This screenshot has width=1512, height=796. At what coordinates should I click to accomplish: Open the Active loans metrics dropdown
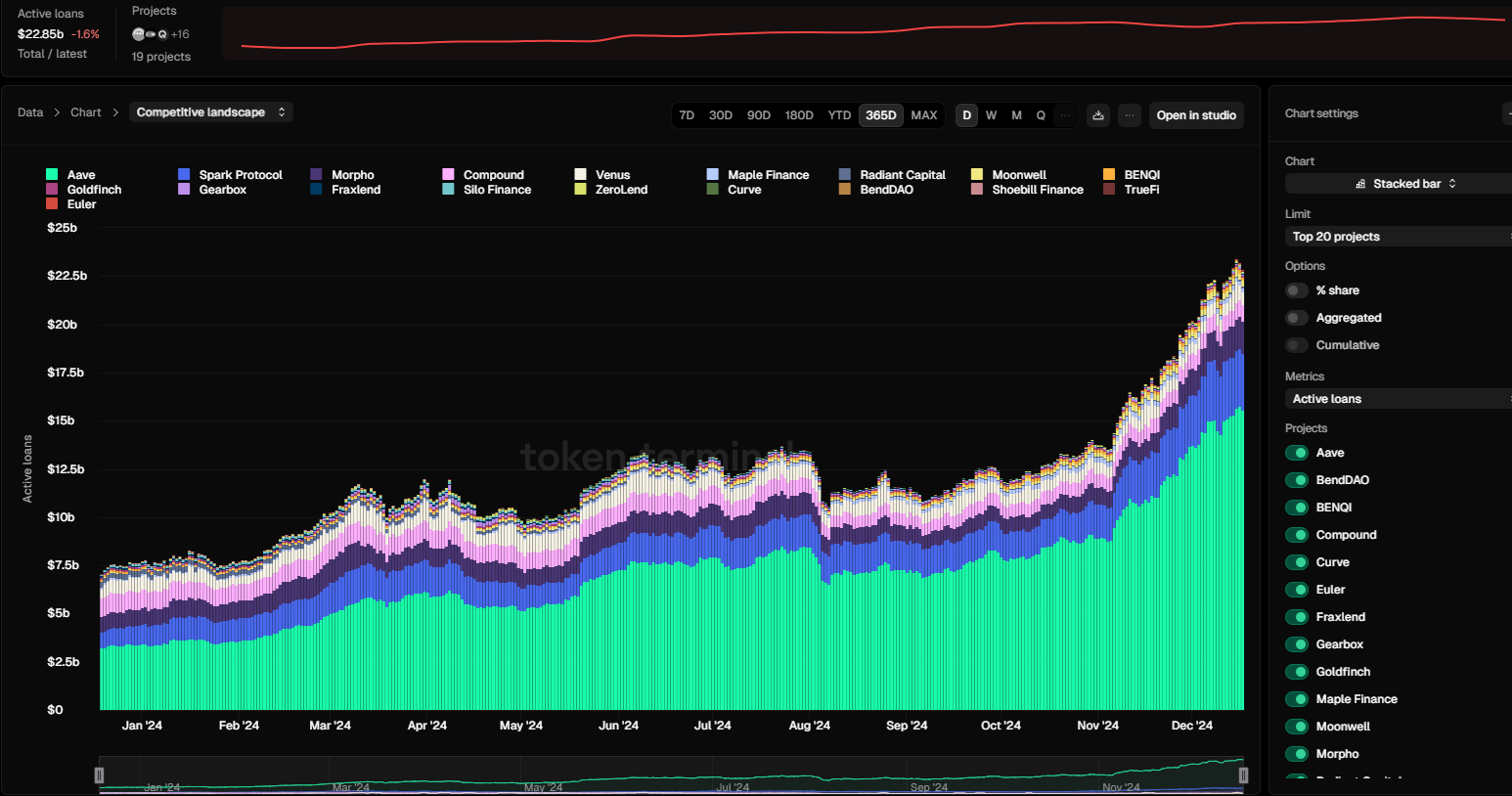coord(1397,399)
